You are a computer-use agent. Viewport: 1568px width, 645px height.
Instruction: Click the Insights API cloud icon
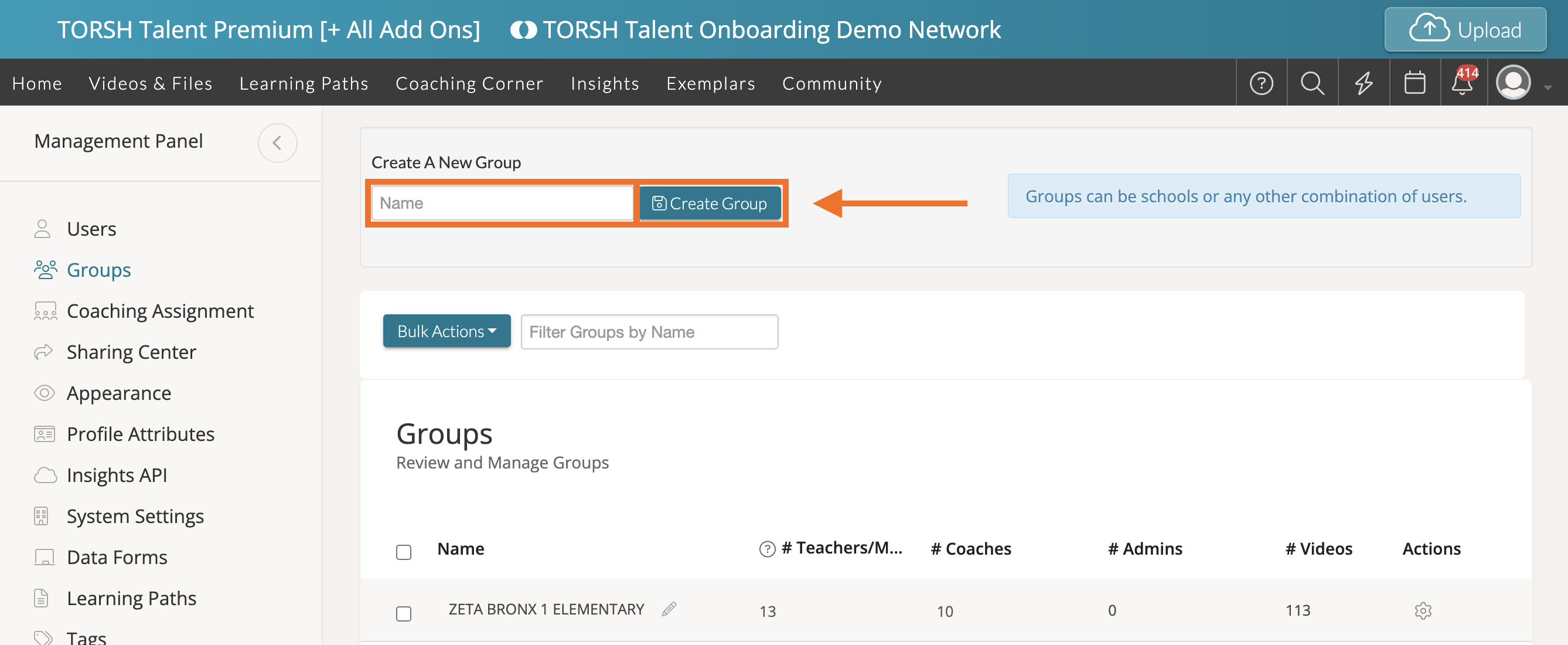click(45, 474)
